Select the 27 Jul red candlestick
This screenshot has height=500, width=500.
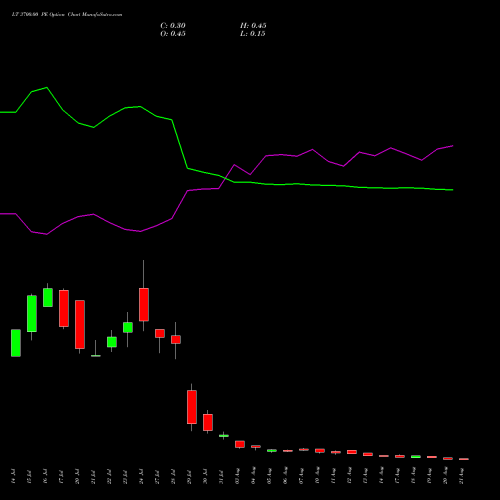coord(160,333)
